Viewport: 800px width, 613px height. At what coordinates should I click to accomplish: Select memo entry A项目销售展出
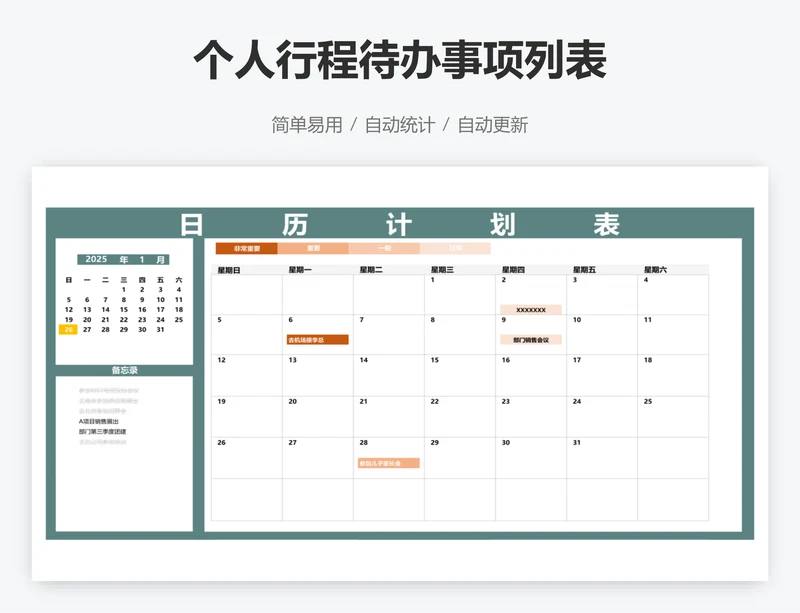103,421
